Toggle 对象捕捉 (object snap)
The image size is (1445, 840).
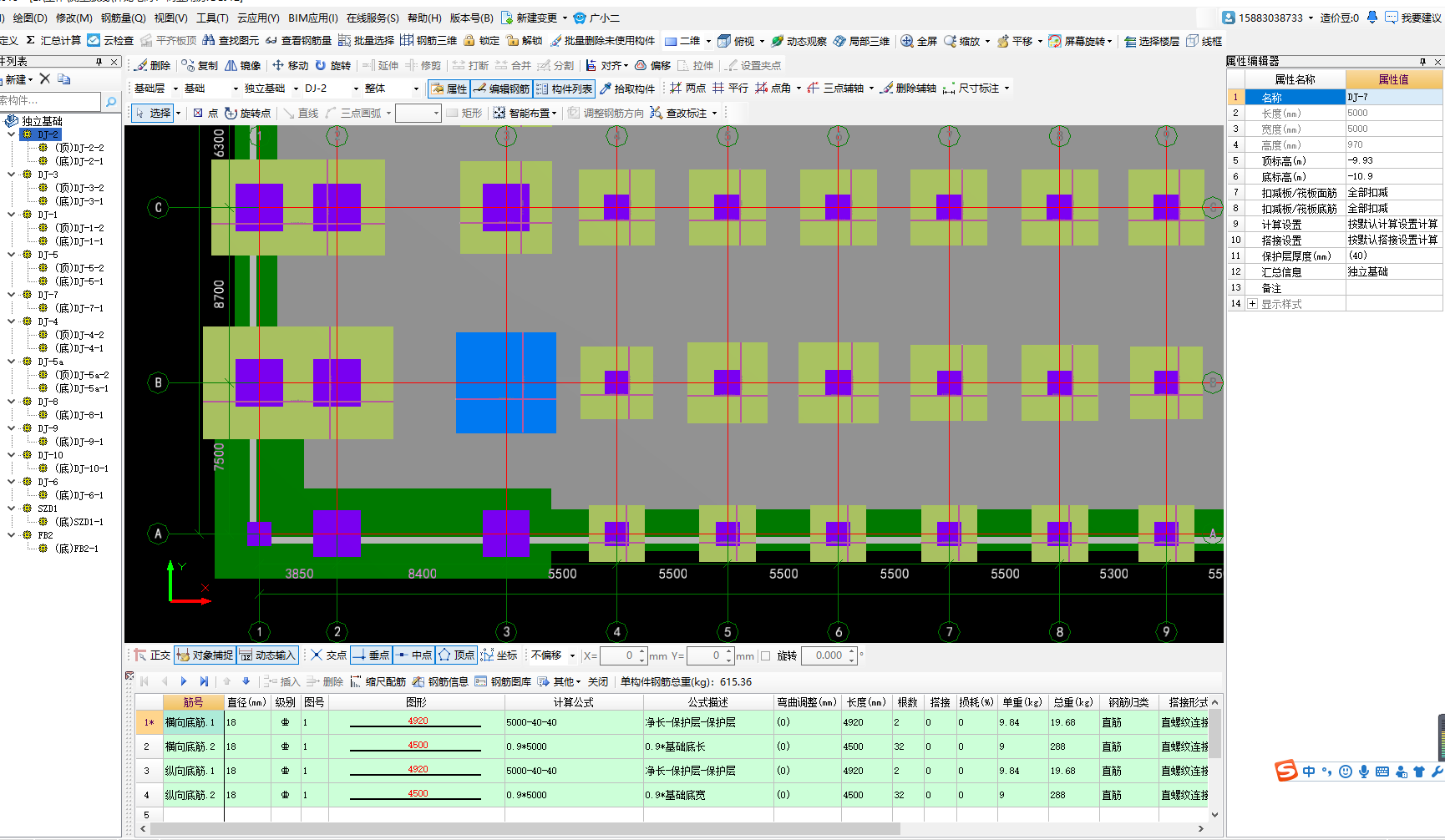coord(205,655)
